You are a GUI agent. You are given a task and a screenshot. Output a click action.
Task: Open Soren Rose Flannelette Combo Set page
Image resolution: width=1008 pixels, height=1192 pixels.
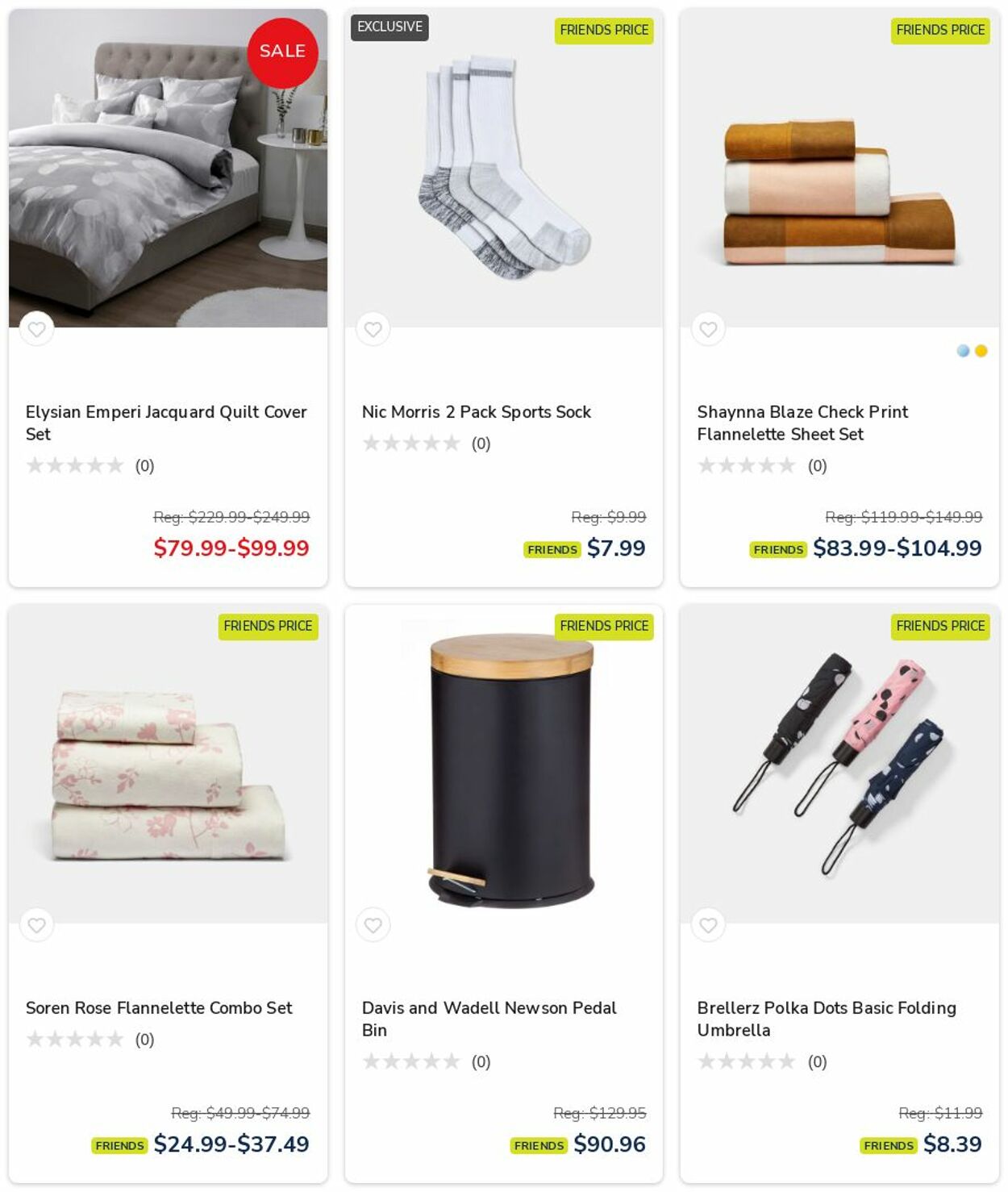(159, 1008)
